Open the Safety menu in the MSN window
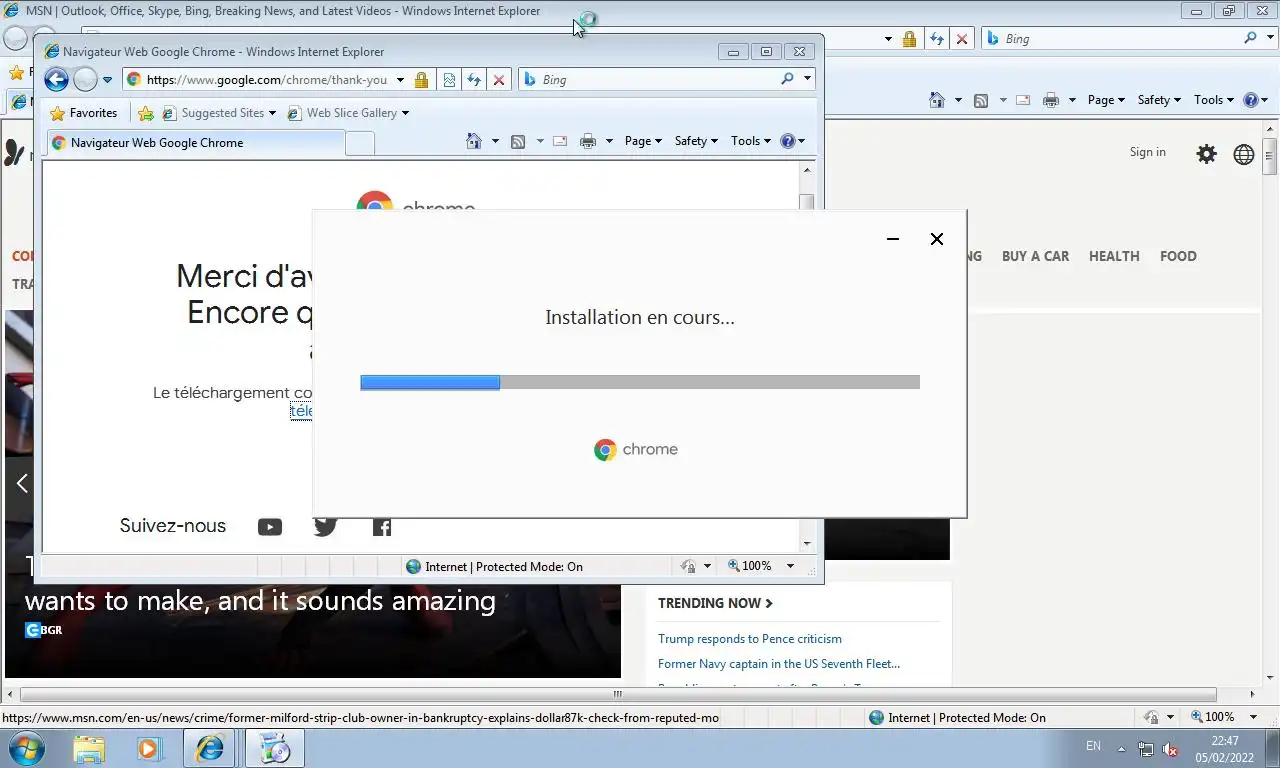 coord(1159,100)
